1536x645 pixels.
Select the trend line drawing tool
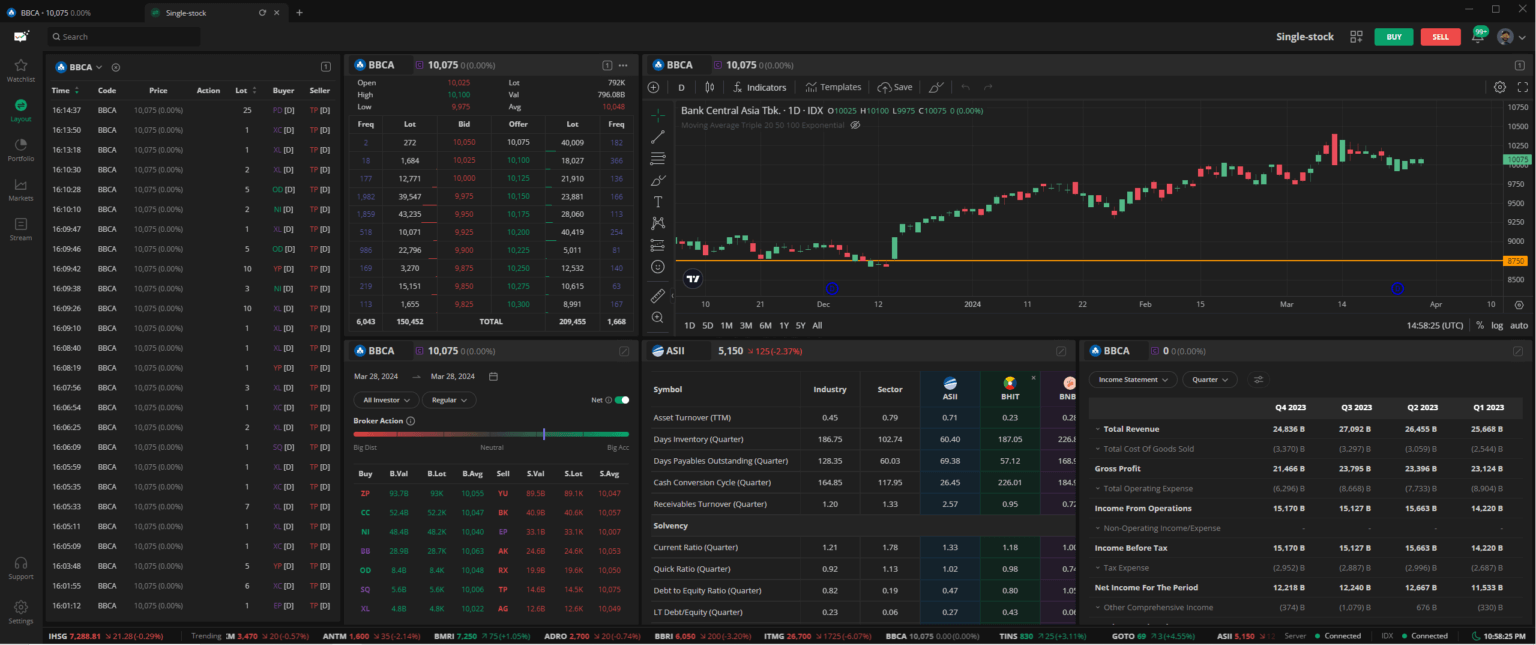coord(657,137)
